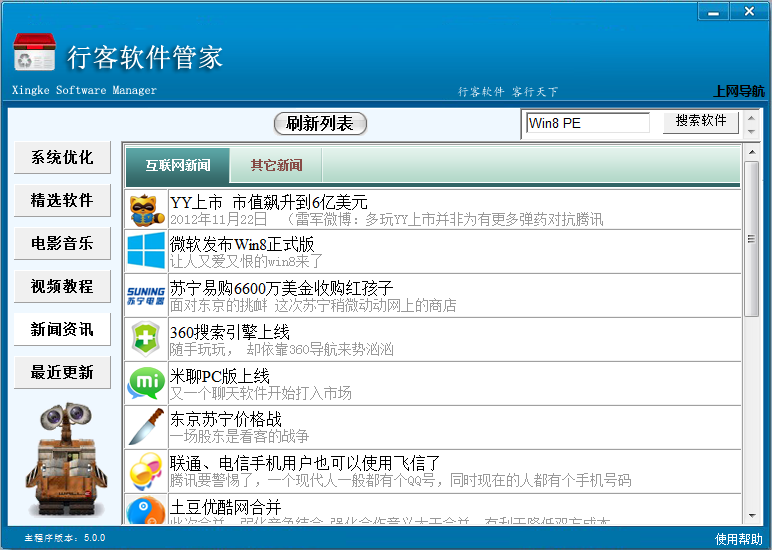Click the YY raccoon mascot icon

click(x=146, y=209)
